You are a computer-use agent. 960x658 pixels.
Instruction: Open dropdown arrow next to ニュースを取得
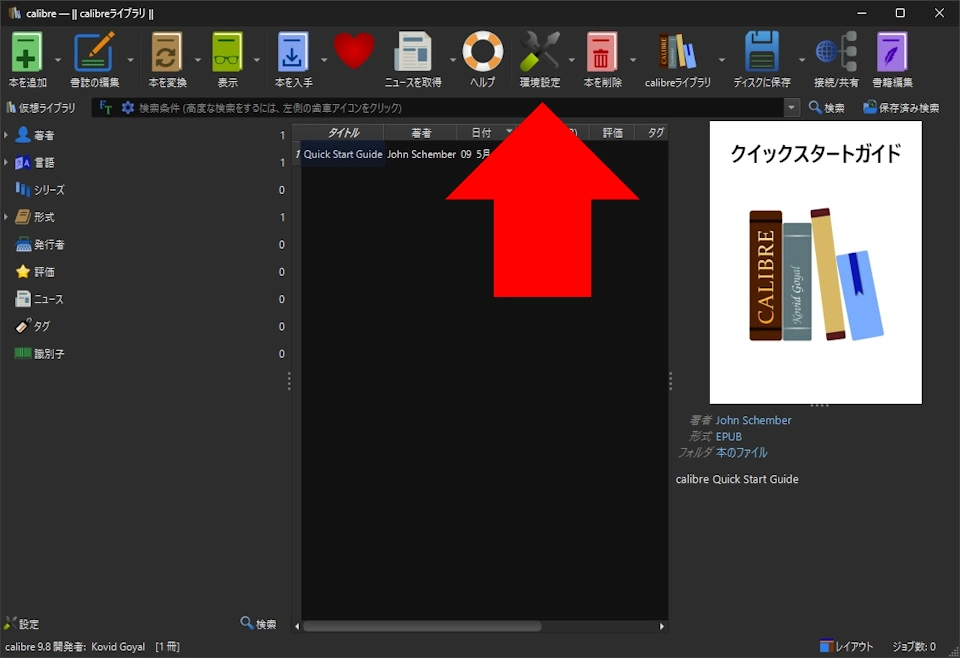coord(452,60)
